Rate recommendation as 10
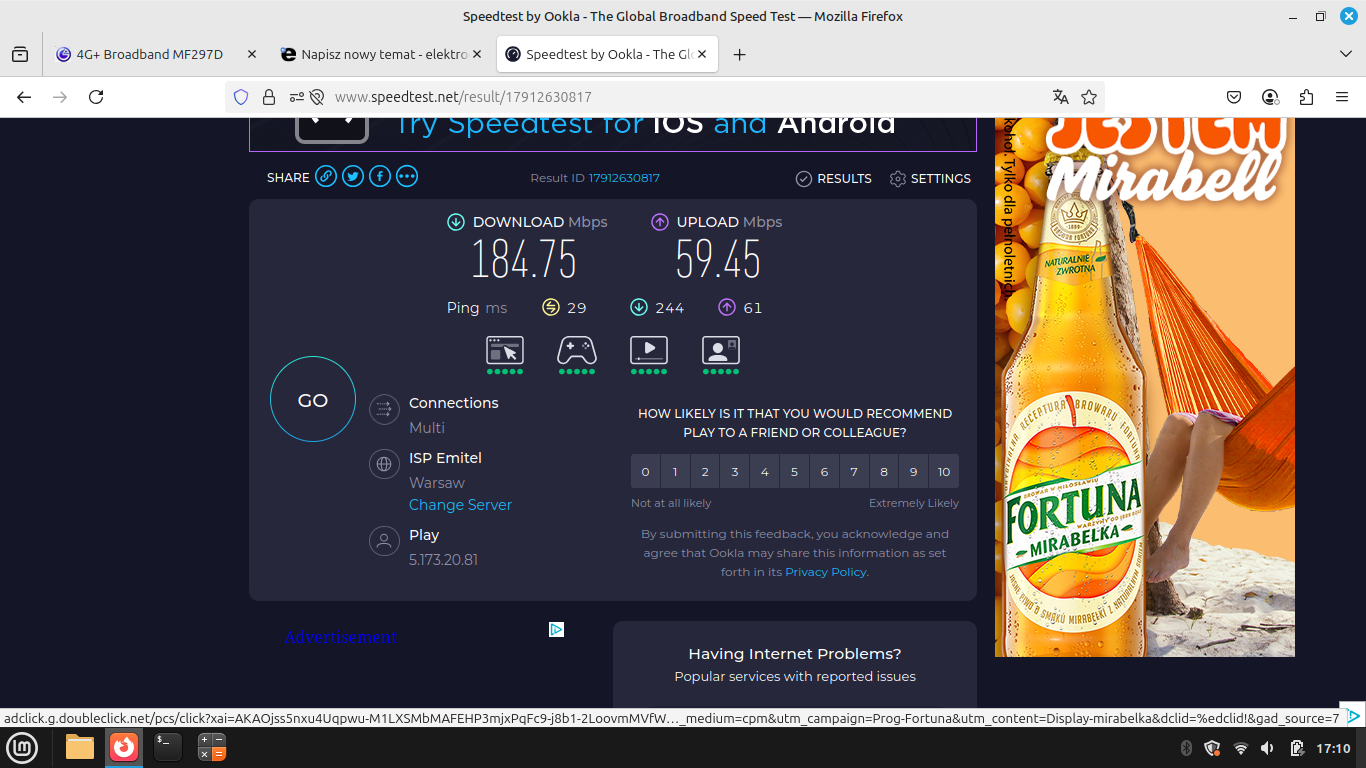This screenshot has width=1366, height=768. coord(944,471)
